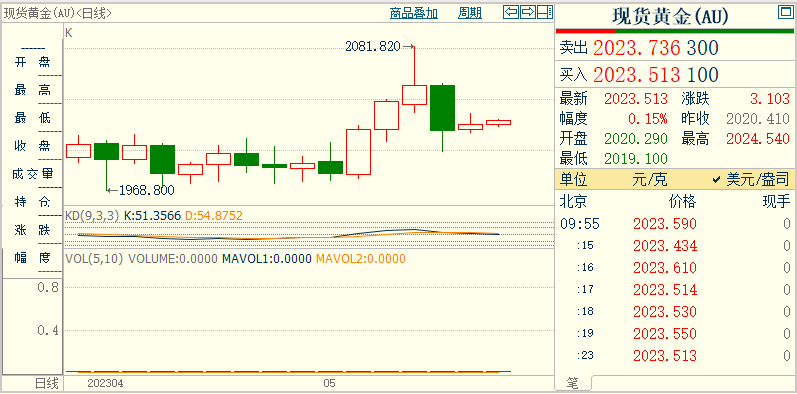Image resolution: width=797 pixels, height=394 pixels.
Task: Click the 09:55 trade row
Action: tap(676, 224)
